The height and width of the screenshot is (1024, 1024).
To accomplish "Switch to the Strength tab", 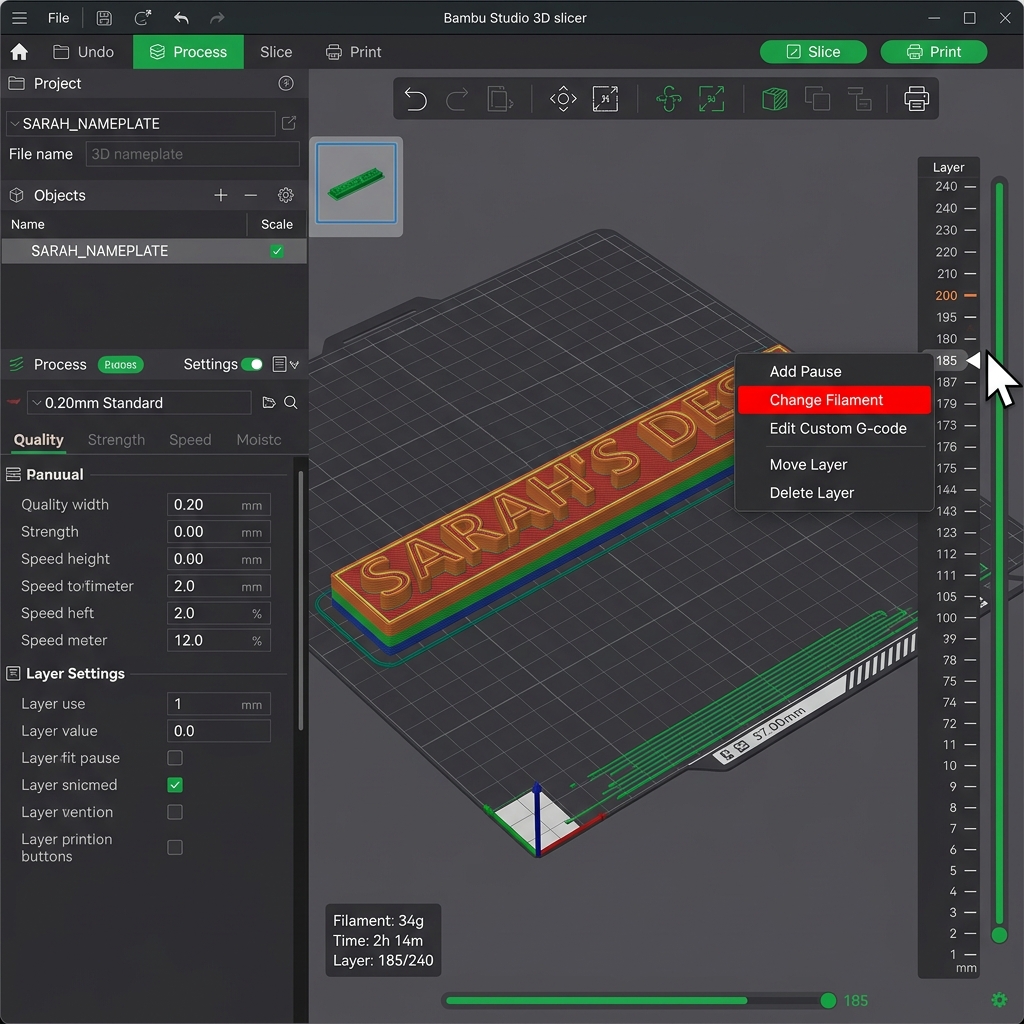I will tap(116, 440).
